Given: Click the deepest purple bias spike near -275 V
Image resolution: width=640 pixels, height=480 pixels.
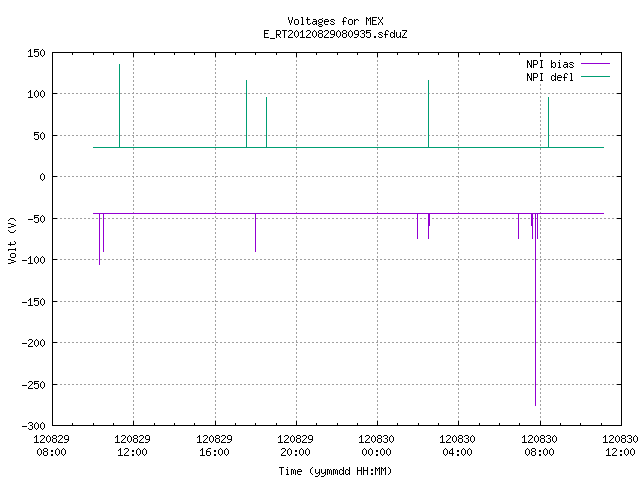Looking at the screenshot, I should pyautogui.click(x=536, y=309).
